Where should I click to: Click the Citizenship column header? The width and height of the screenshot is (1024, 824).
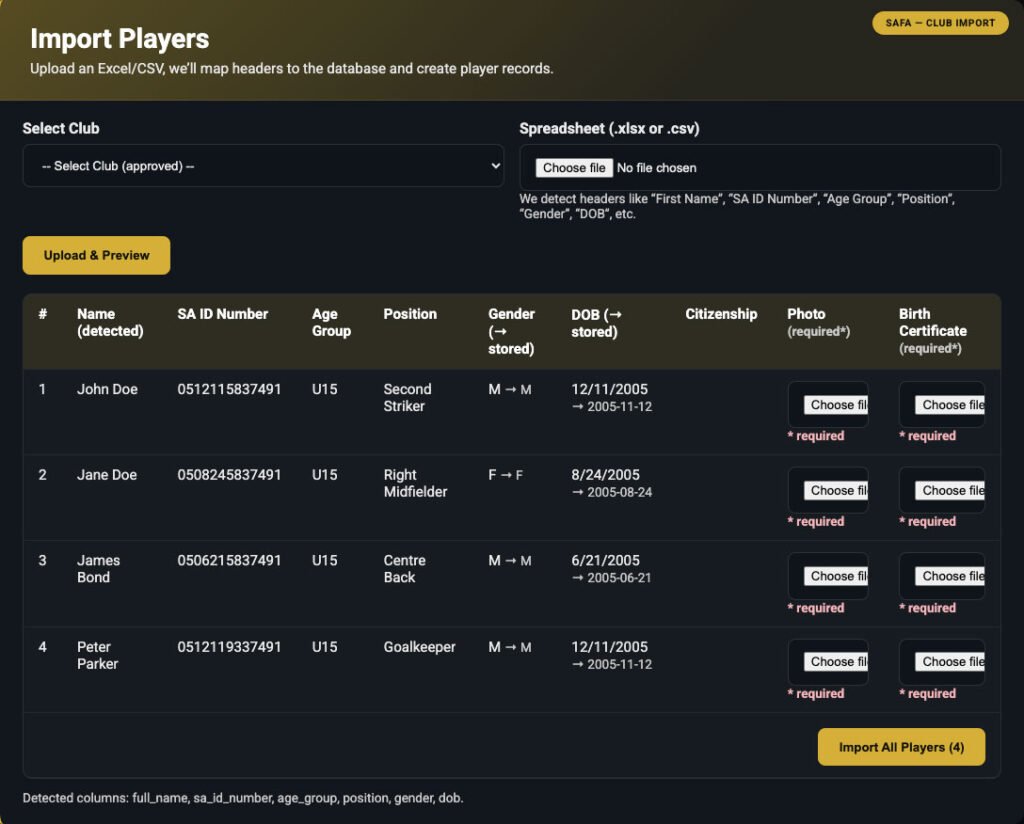tap(721, 314)
